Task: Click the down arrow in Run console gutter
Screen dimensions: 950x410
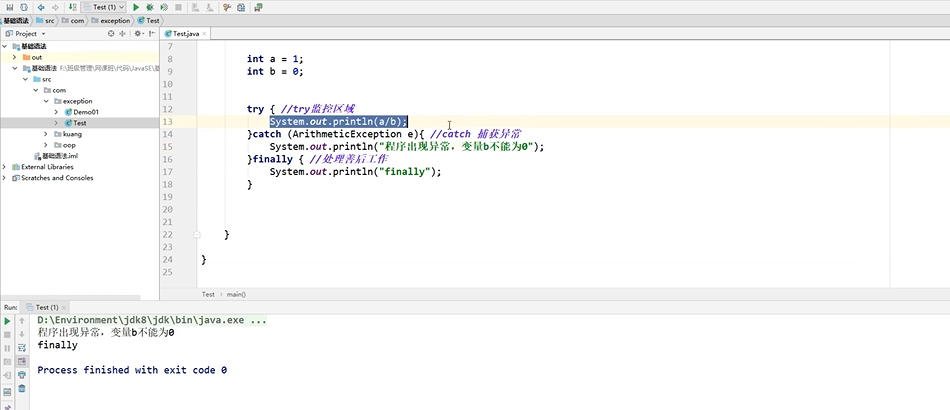Action: (22, 334)
